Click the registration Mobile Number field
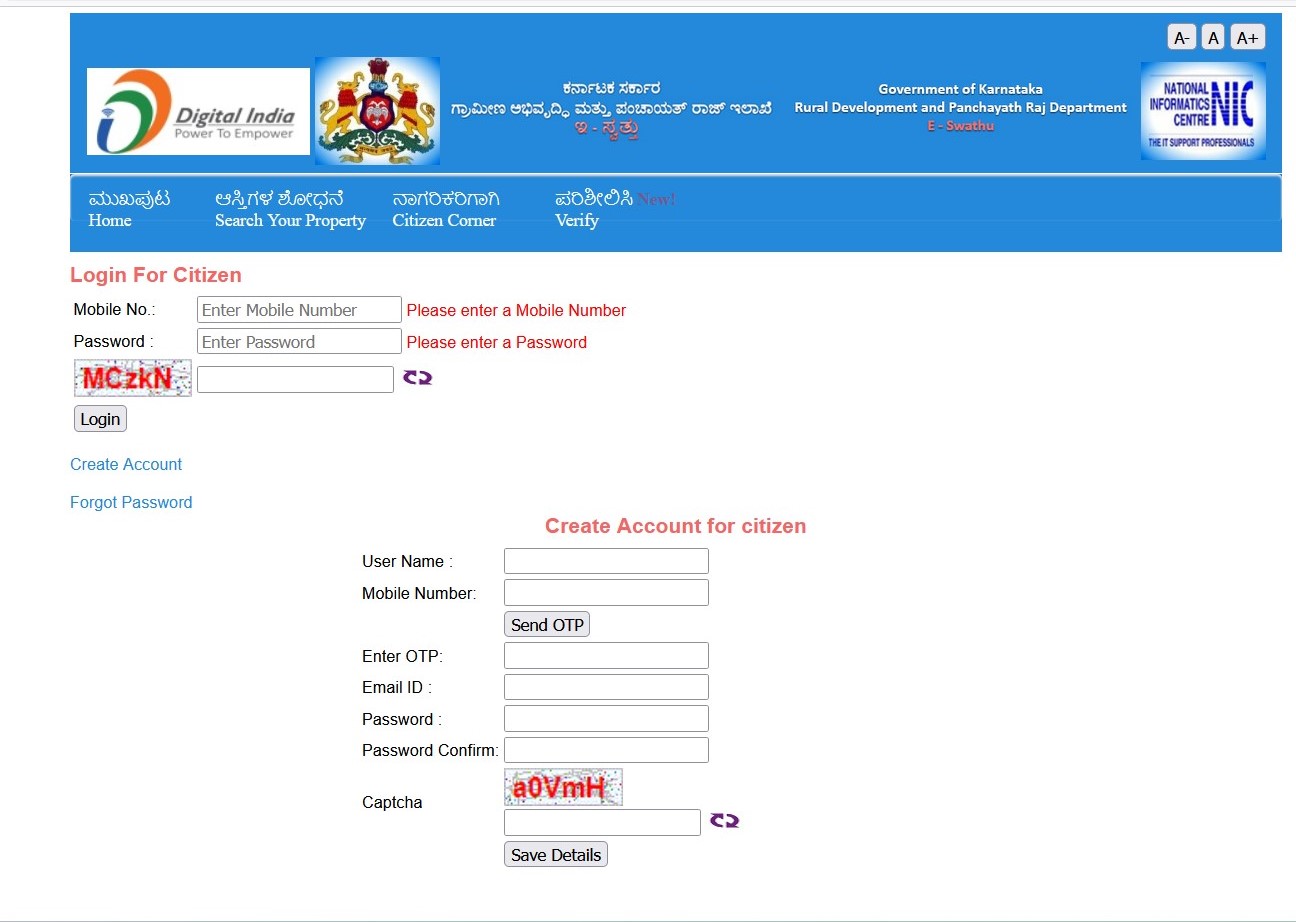Viewport: 1296px width, 922px height. pyautogui.click(x=606, y=593)
